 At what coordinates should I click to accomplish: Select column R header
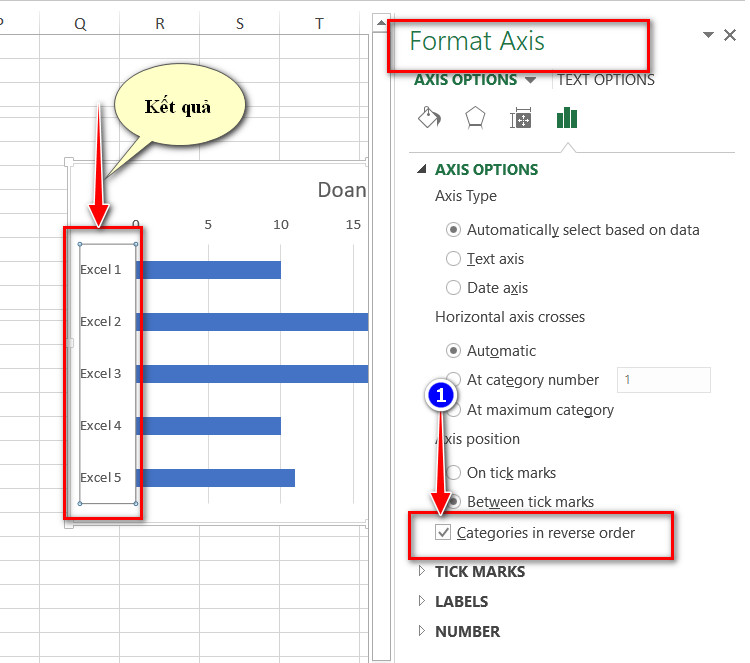coord(160,23)
